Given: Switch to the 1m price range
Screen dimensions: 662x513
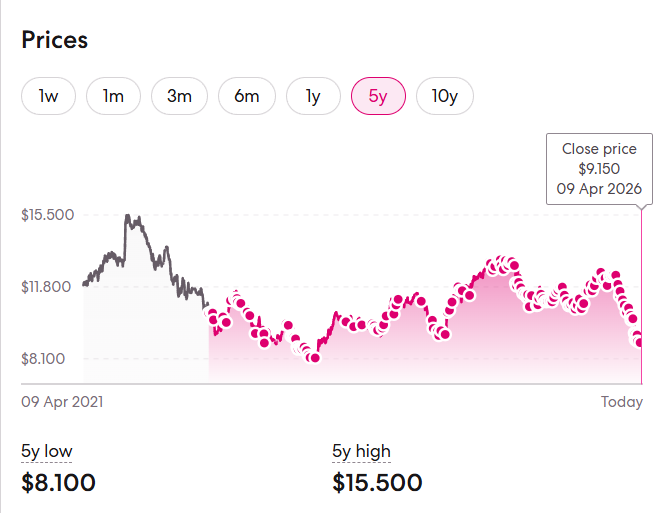Looking at the screenshot, I should click(113, 96).
